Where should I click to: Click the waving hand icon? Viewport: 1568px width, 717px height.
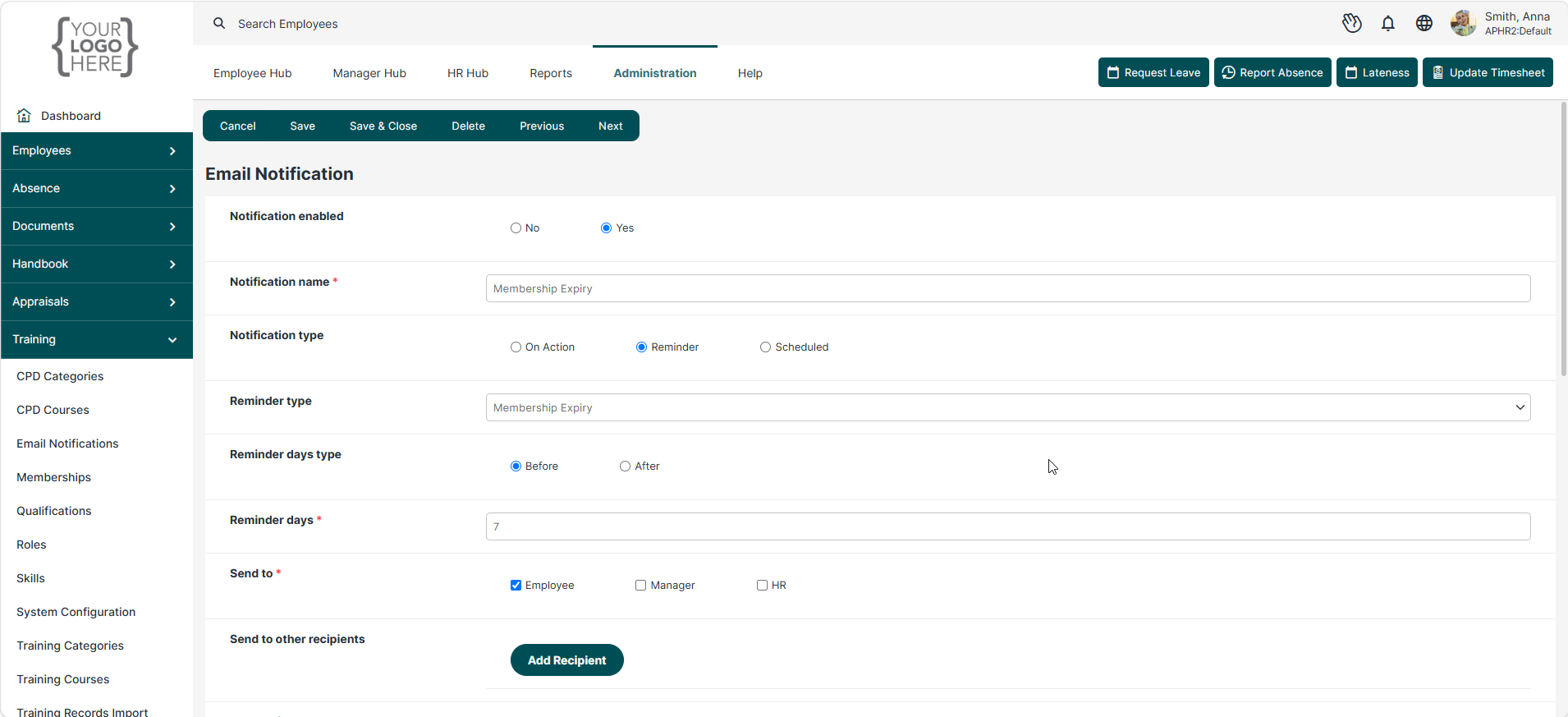1352,24
